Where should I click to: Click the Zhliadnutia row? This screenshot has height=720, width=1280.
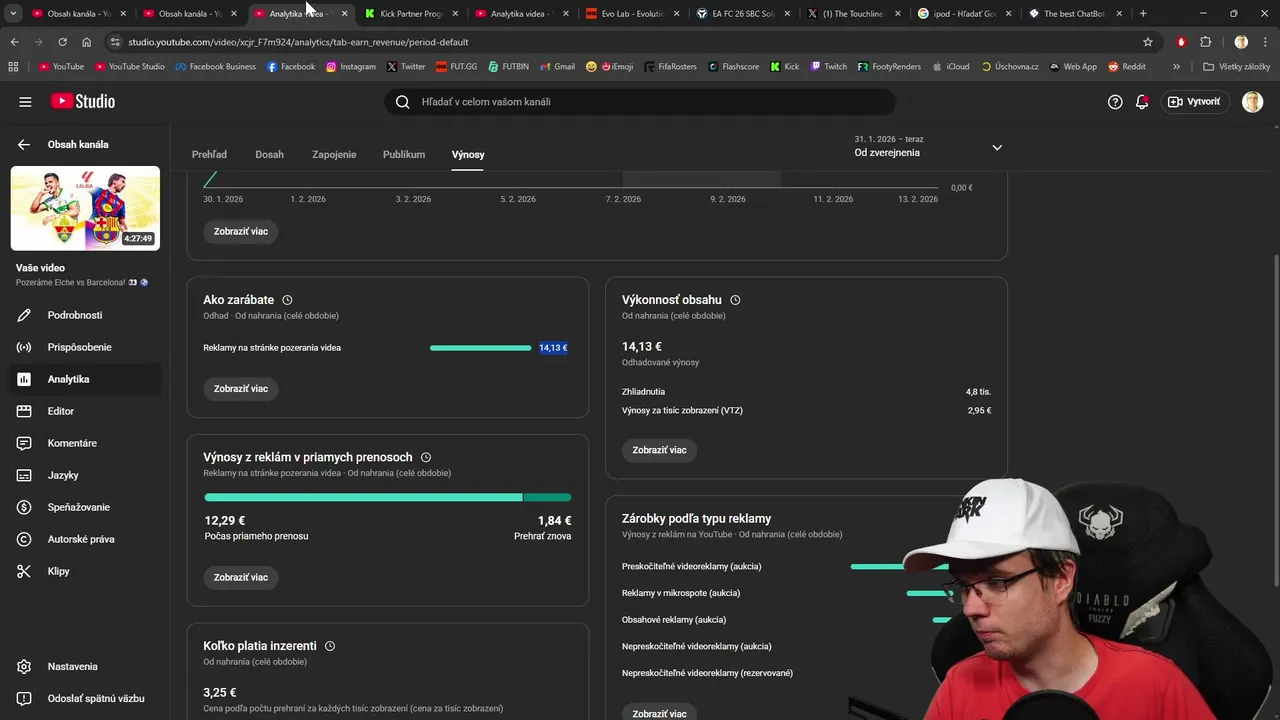pyautogui.click(x=806, y=392)
